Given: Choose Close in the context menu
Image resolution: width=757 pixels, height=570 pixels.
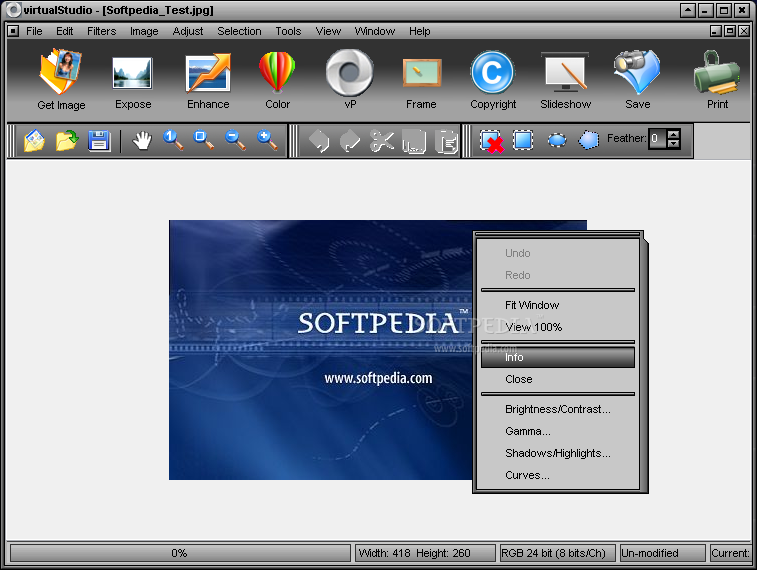Looking at the screenshot, I should tap(558, 379).
